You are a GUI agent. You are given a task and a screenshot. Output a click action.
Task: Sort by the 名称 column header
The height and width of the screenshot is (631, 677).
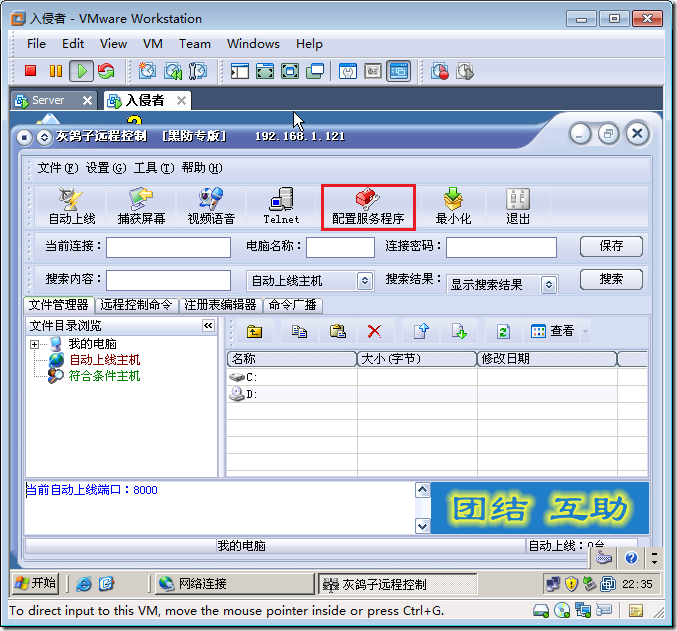(291, 359)
